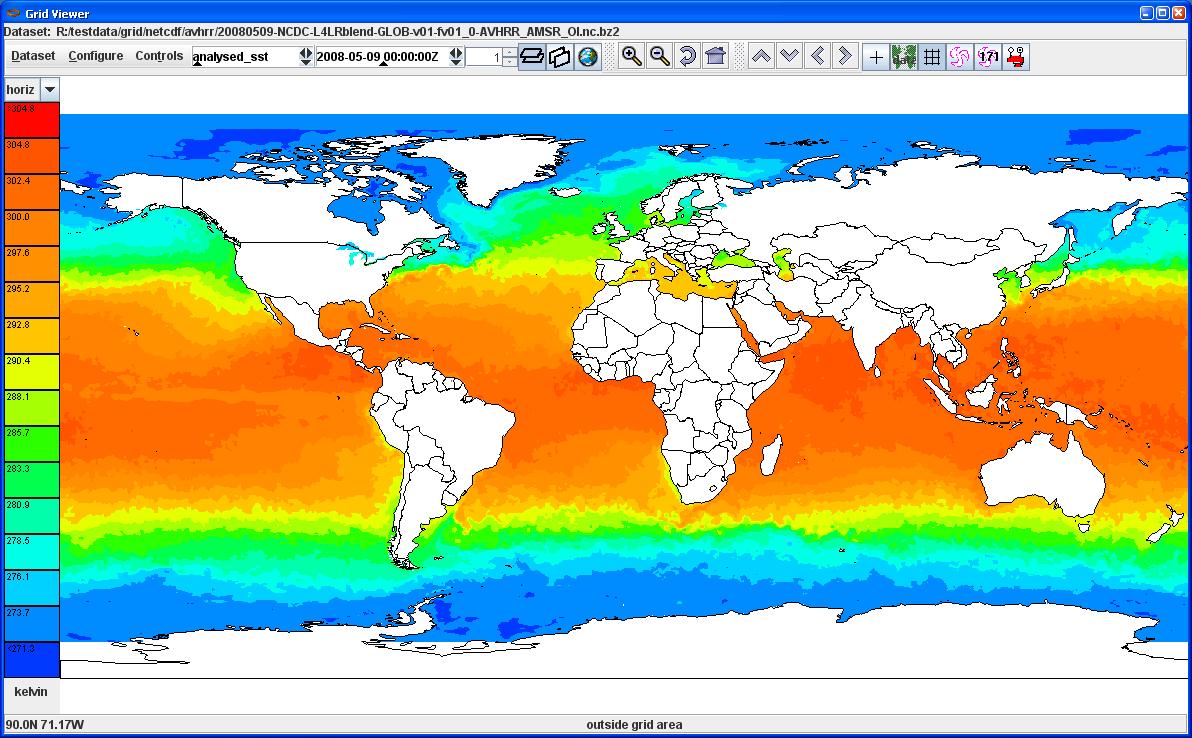Click the zoom in magnifier icon

point(631,56)
